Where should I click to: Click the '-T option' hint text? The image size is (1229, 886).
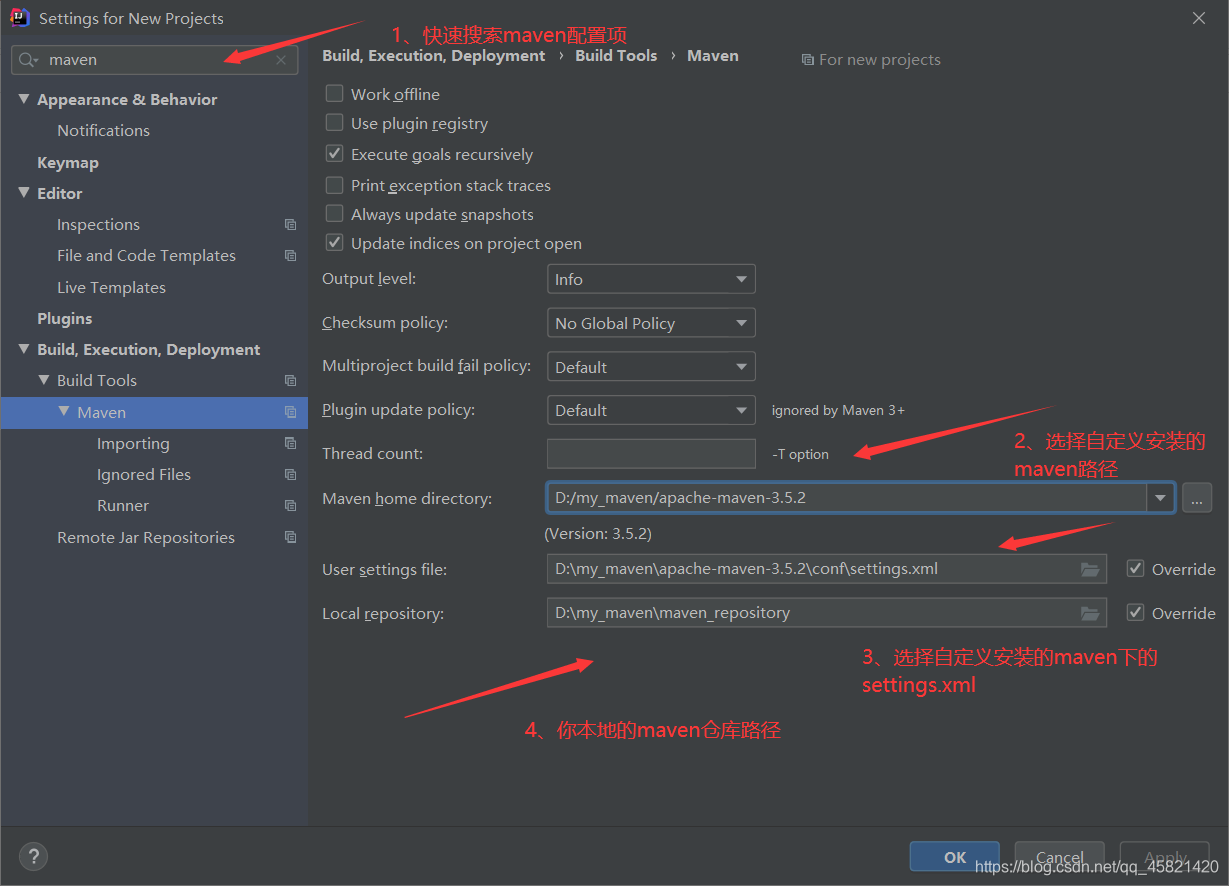click(x=800, y=454)
